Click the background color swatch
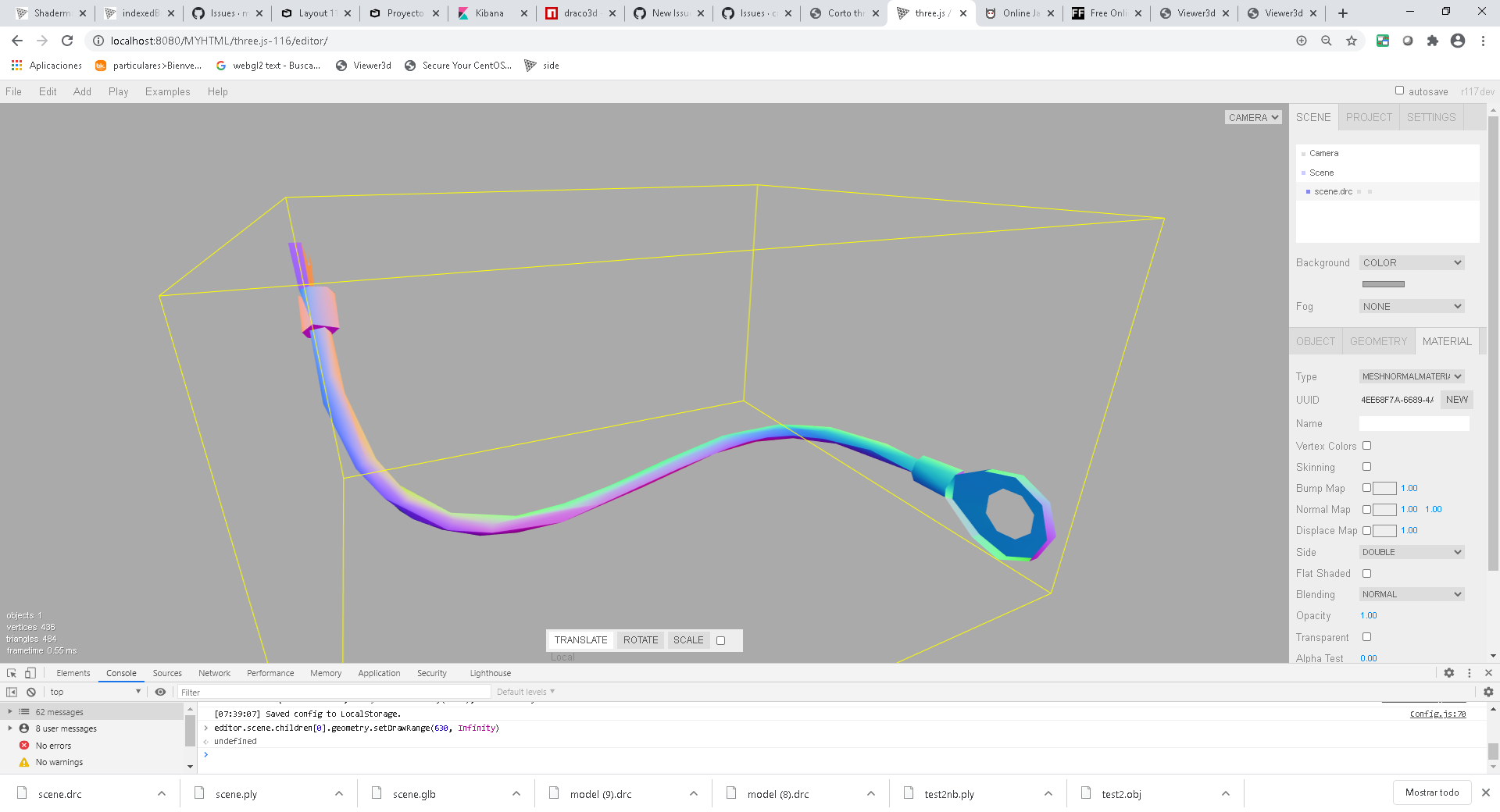This screenshot has width=1500, height=812. (x=1383, y=283)
